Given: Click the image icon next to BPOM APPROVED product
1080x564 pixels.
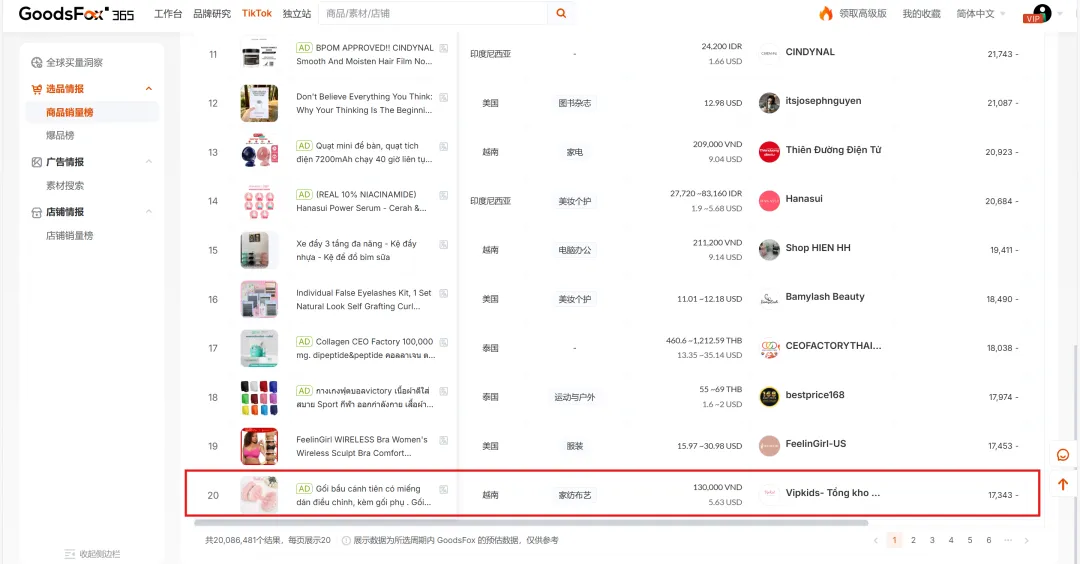Looking at the screenshot, I should tap(444, 48).
